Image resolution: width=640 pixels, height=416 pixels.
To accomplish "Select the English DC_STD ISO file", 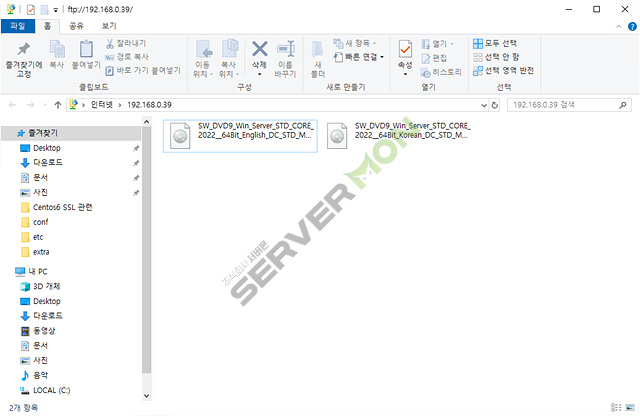I will pos(240,136).
